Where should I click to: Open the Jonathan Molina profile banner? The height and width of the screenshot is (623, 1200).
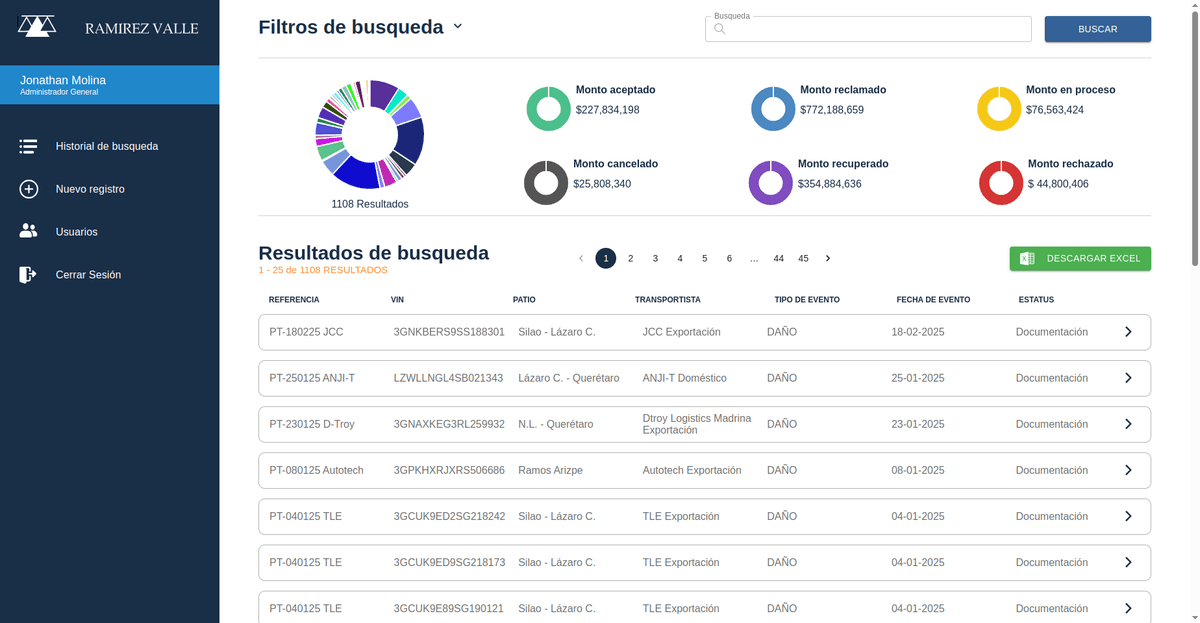coord(110,85)
